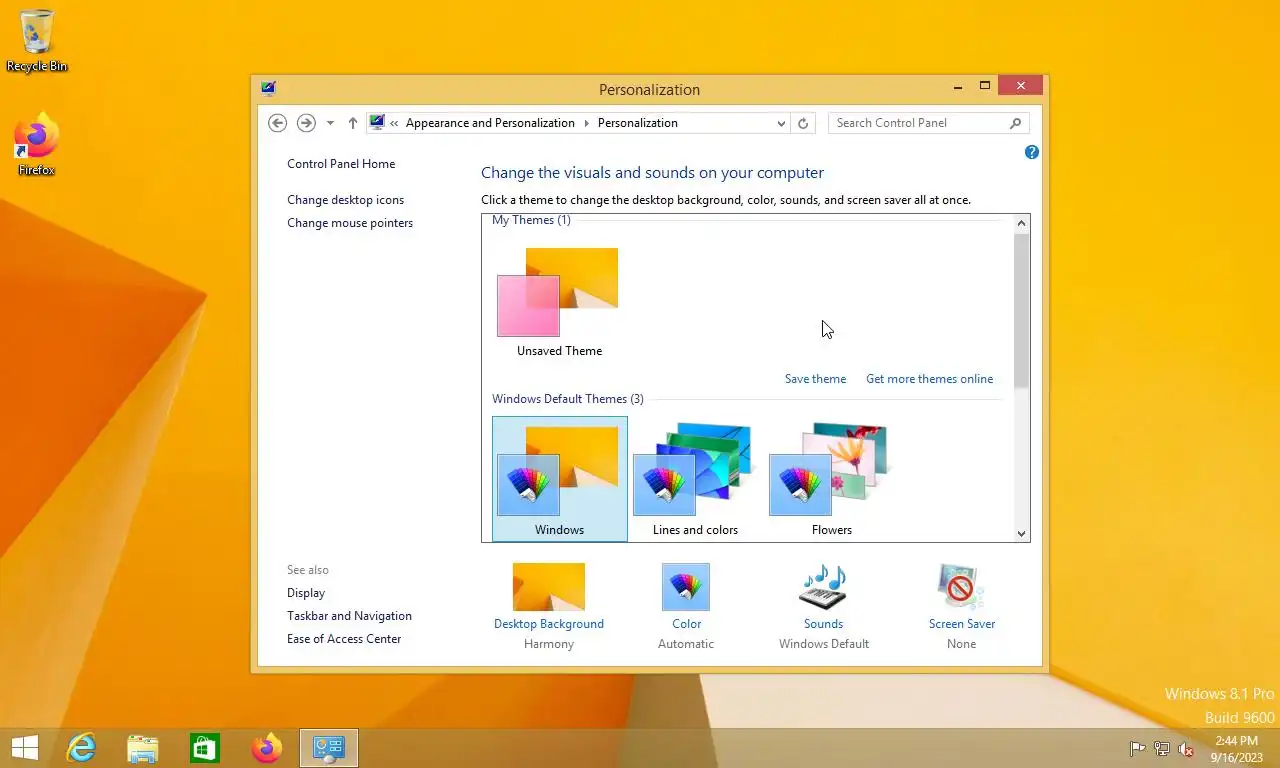Open File Explorer from the taskbar
1280x768 pixels.
(143, 748)
